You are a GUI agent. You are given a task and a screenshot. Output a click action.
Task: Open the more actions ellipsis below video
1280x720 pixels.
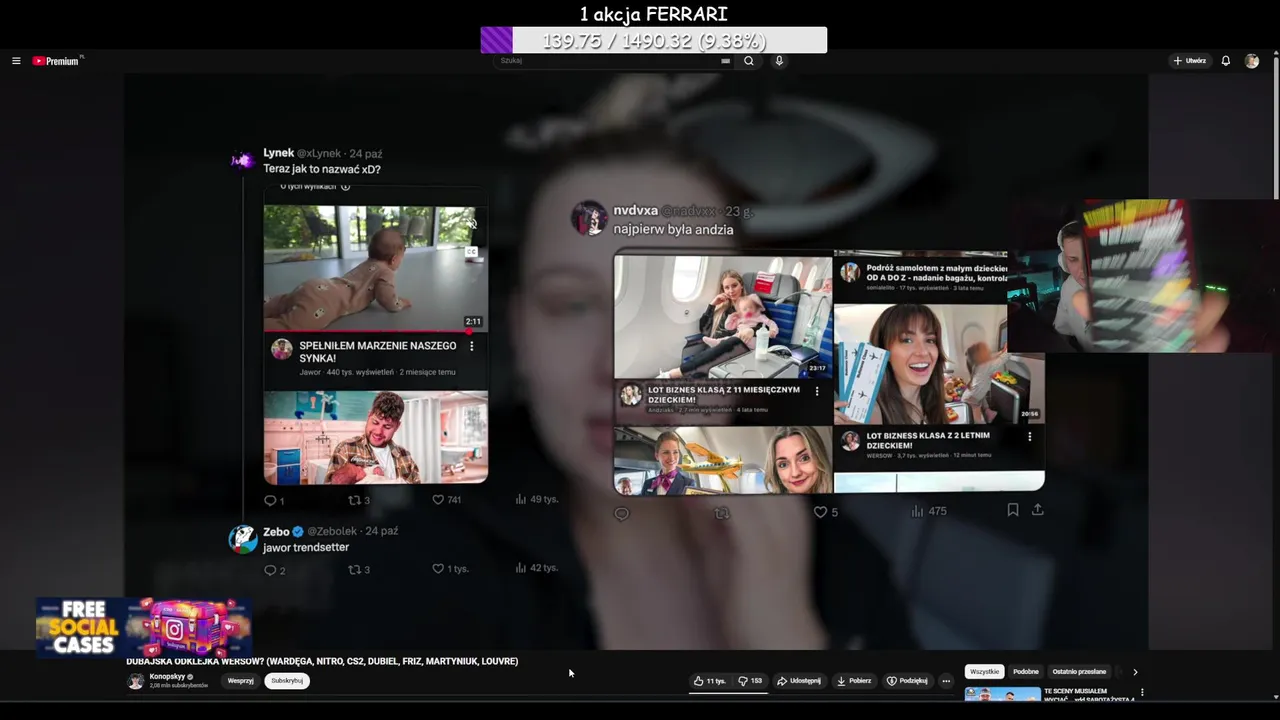coord(946,681)
